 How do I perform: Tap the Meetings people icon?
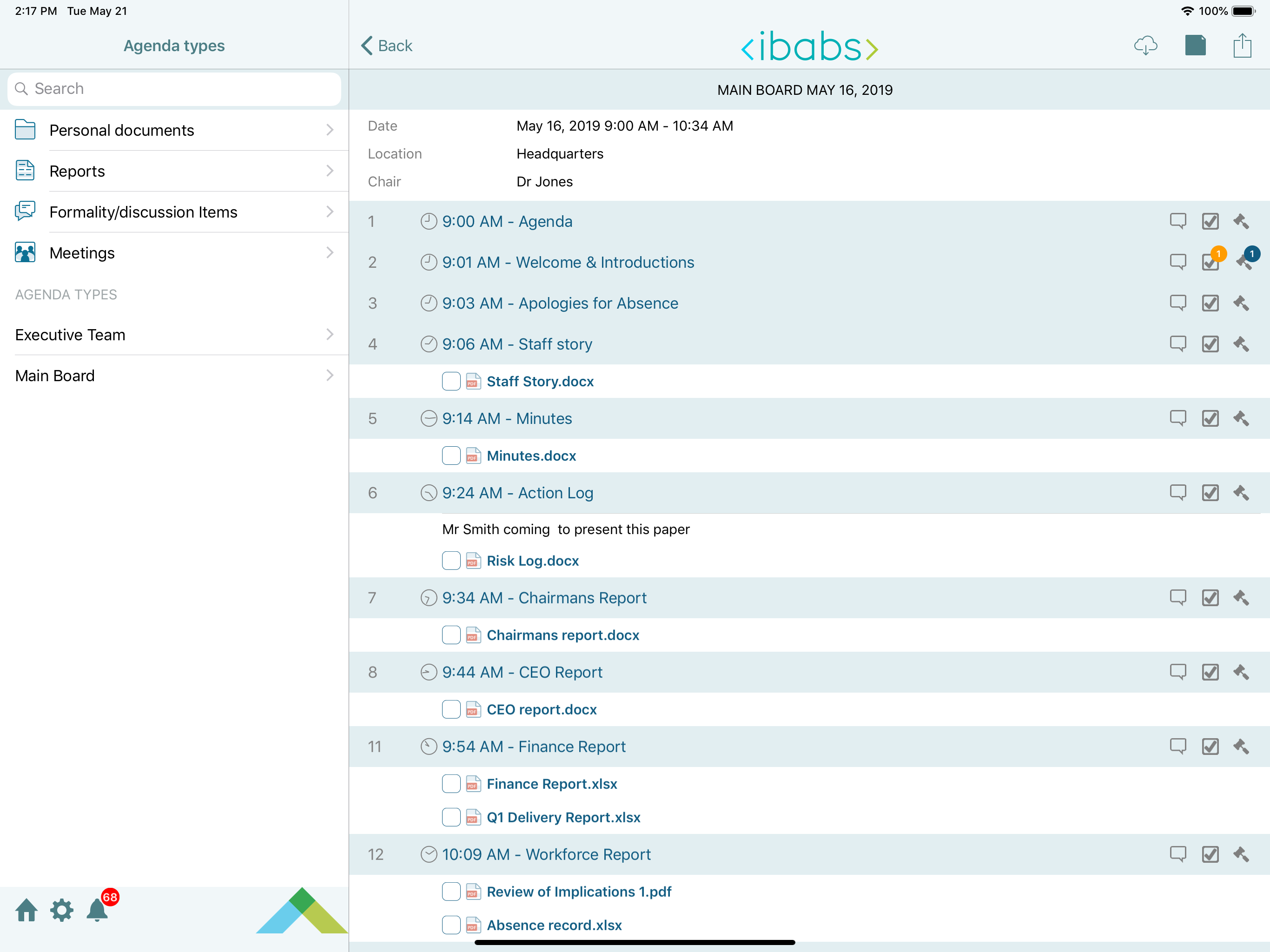[x=25, y=252]
